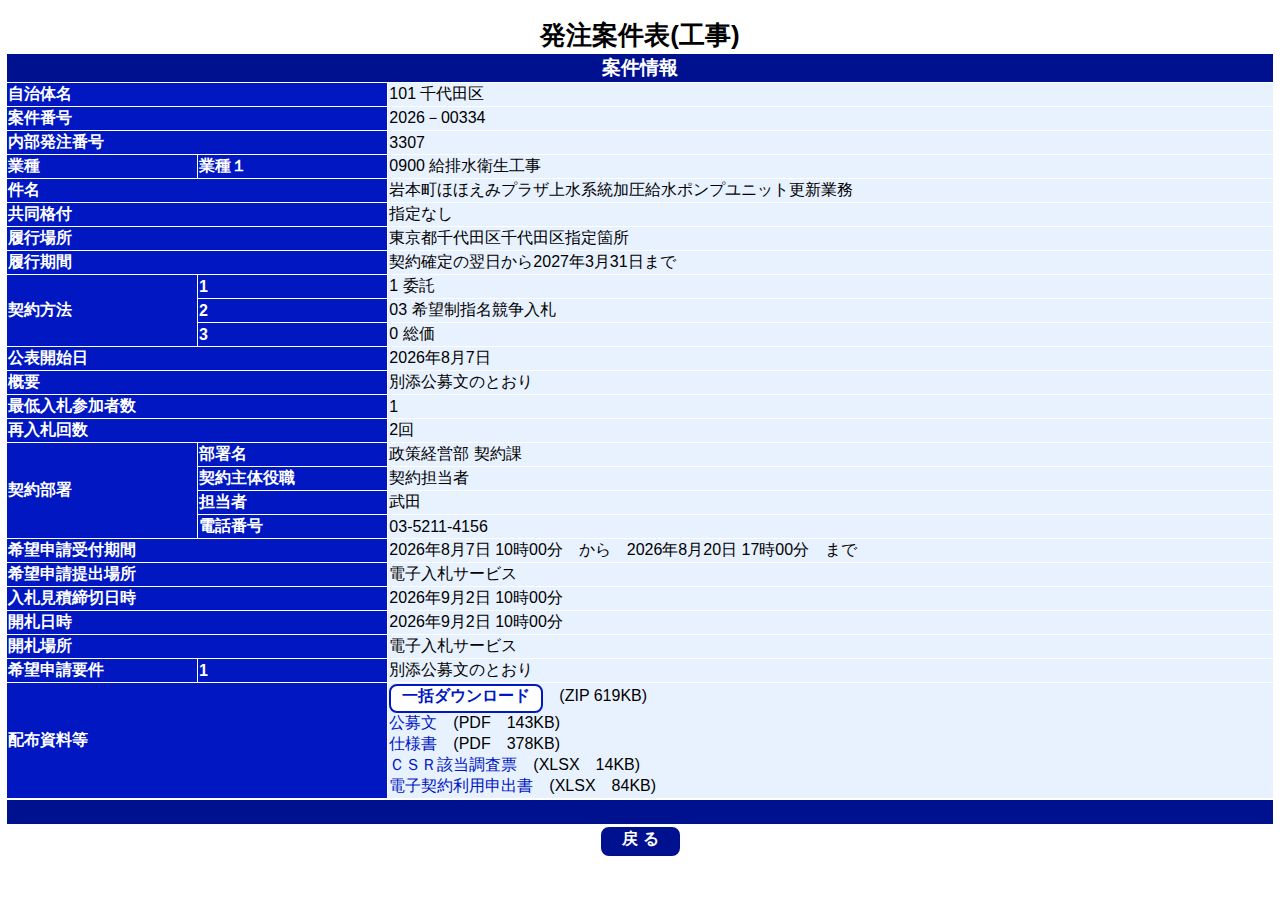Click the 戻る button

coord(640,841)
